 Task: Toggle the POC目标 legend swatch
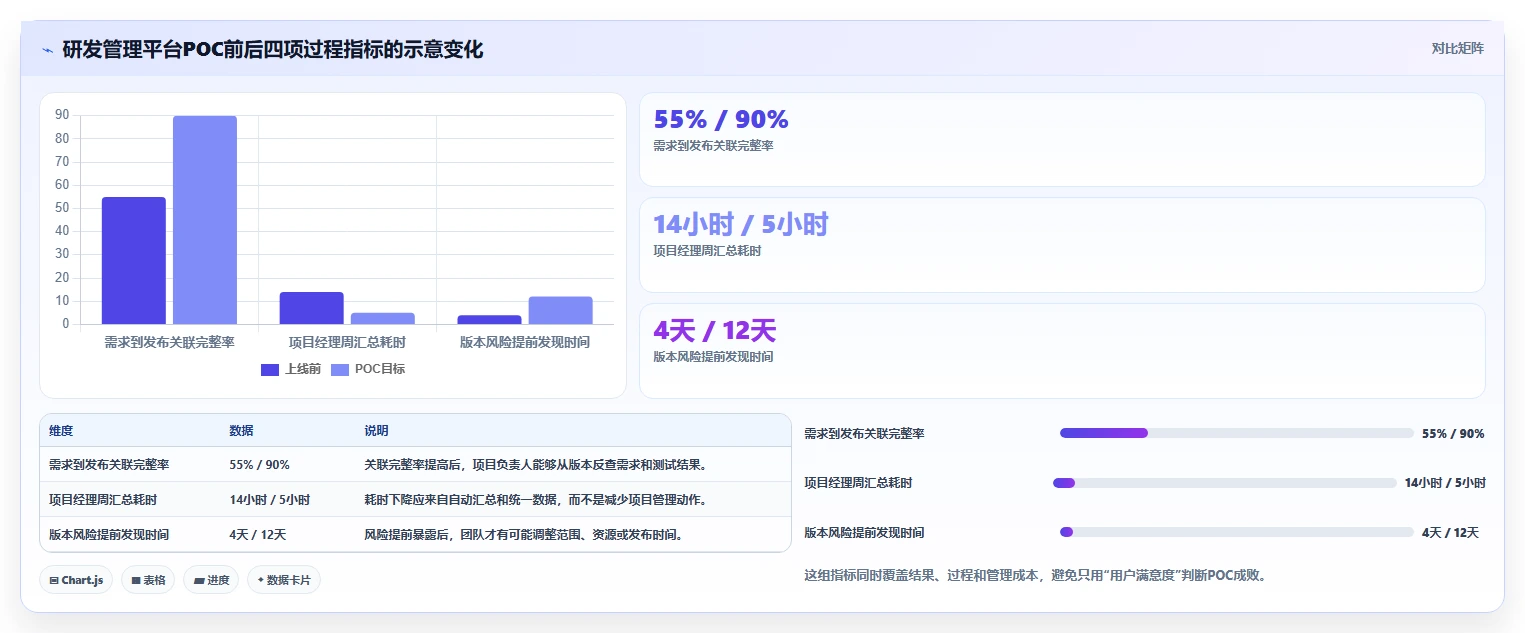(340, 369)
